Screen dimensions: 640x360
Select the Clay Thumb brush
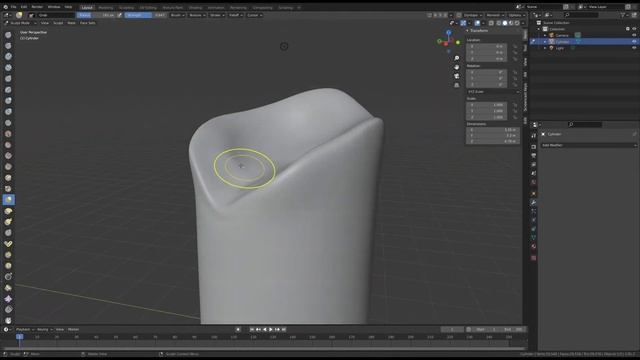click(x=8, y=79)
